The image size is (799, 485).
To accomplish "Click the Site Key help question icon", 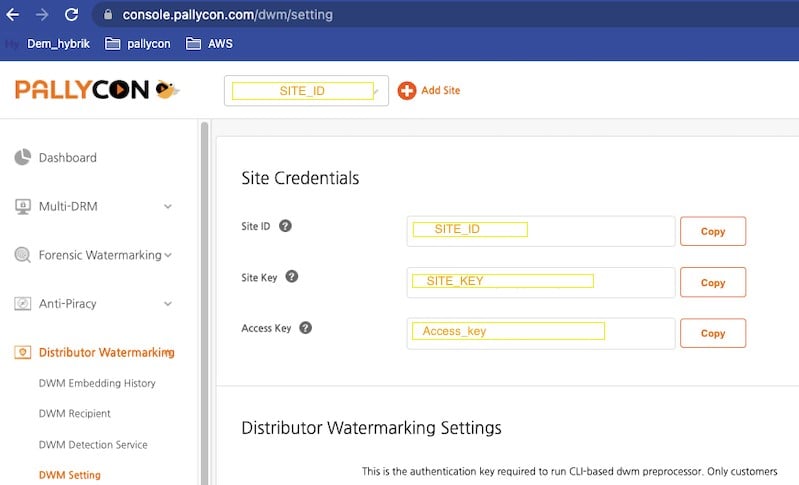I will [291, 277].
